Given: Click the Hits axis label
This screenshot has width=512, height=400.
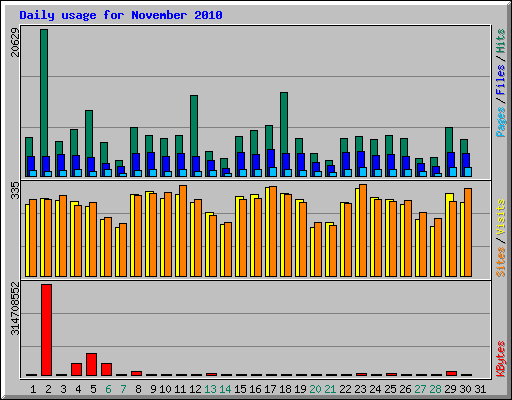Looking at the screenshot, I should click(500, 41).
